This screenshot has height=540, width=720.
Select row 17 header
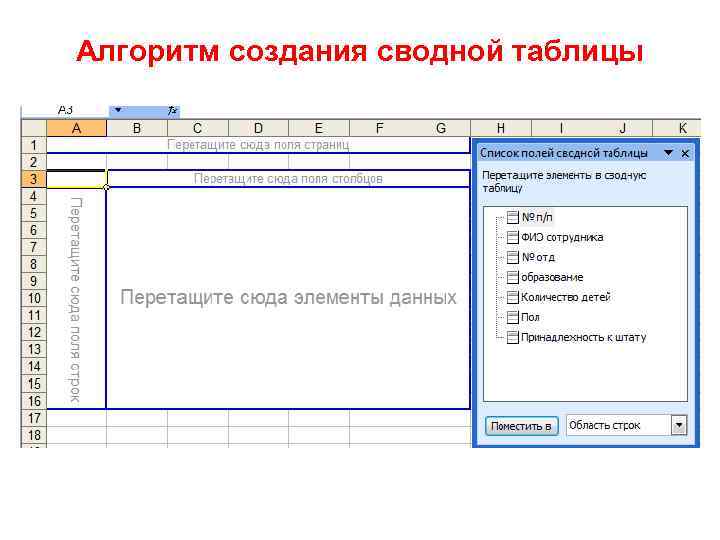[x=34, y=418]
